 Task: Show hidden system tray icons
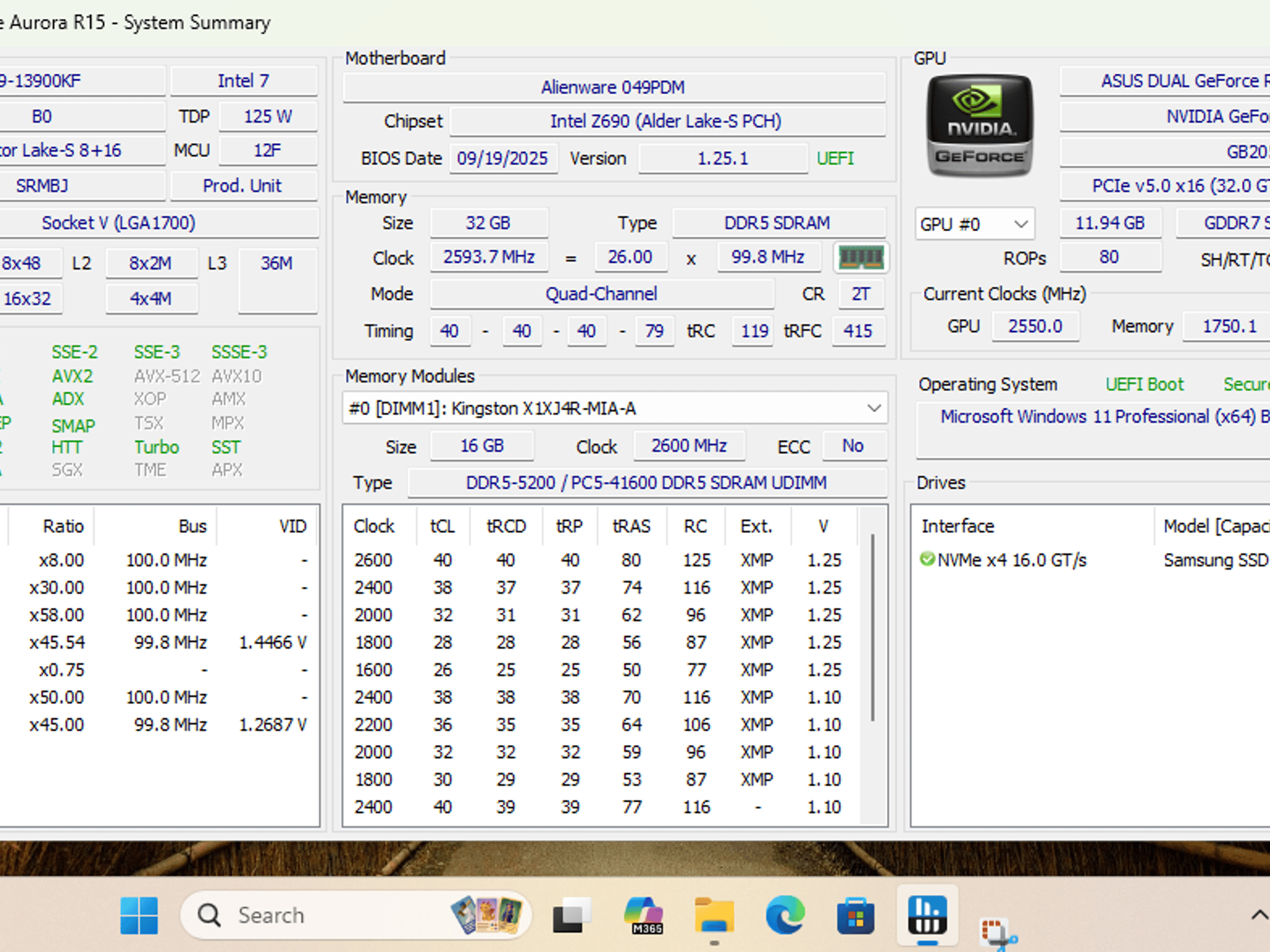[x=1259, y=915]
